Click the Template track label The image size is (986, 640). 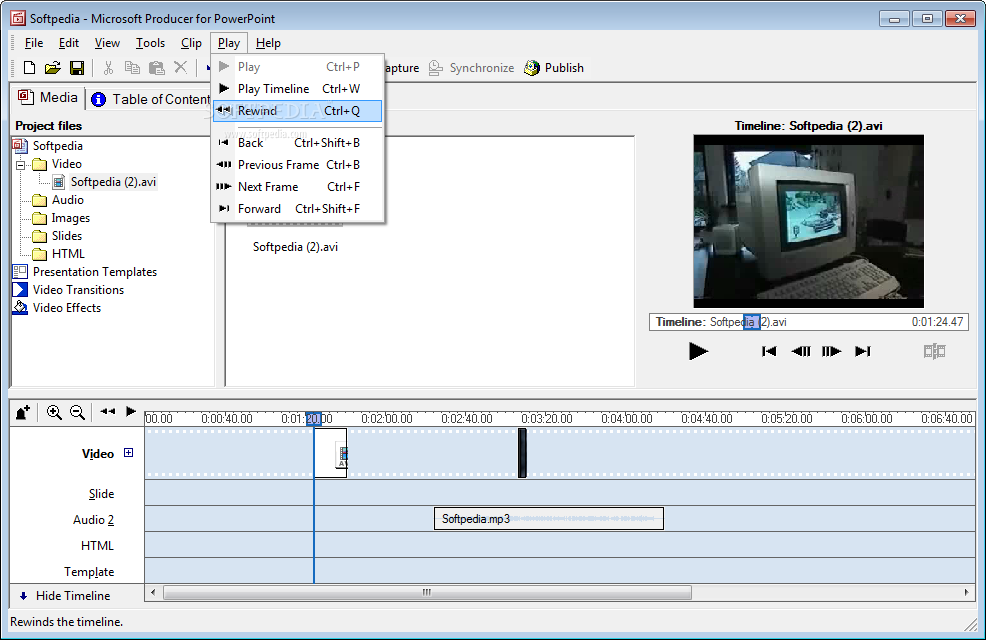coord(89,572)
